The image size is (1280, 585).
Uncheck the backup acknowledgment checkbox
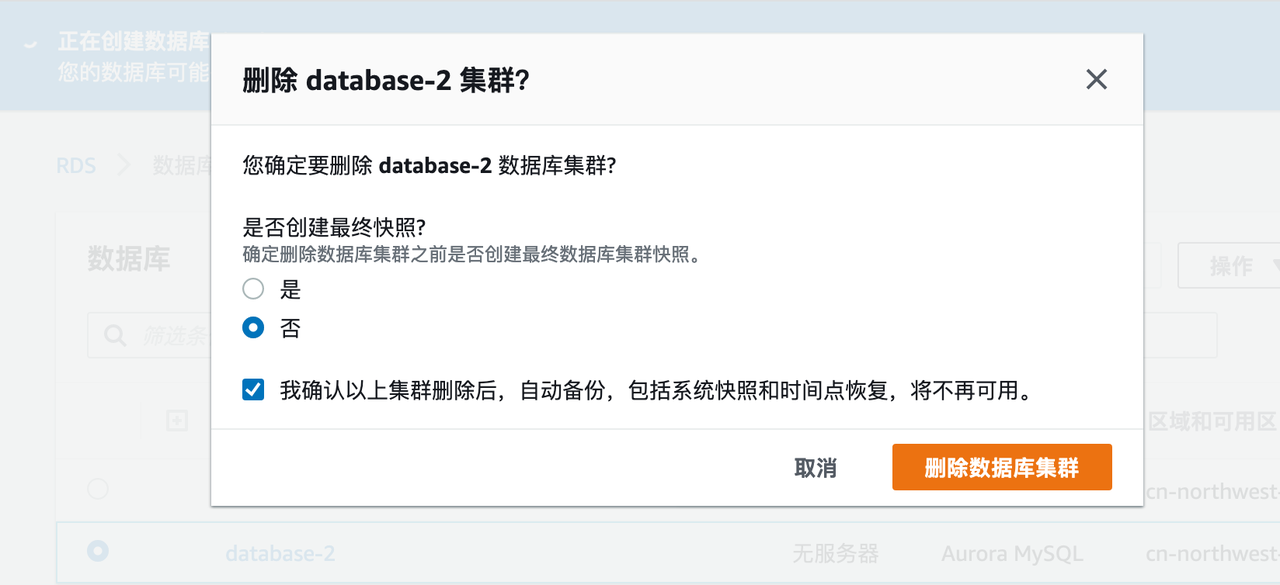[252, 390]
